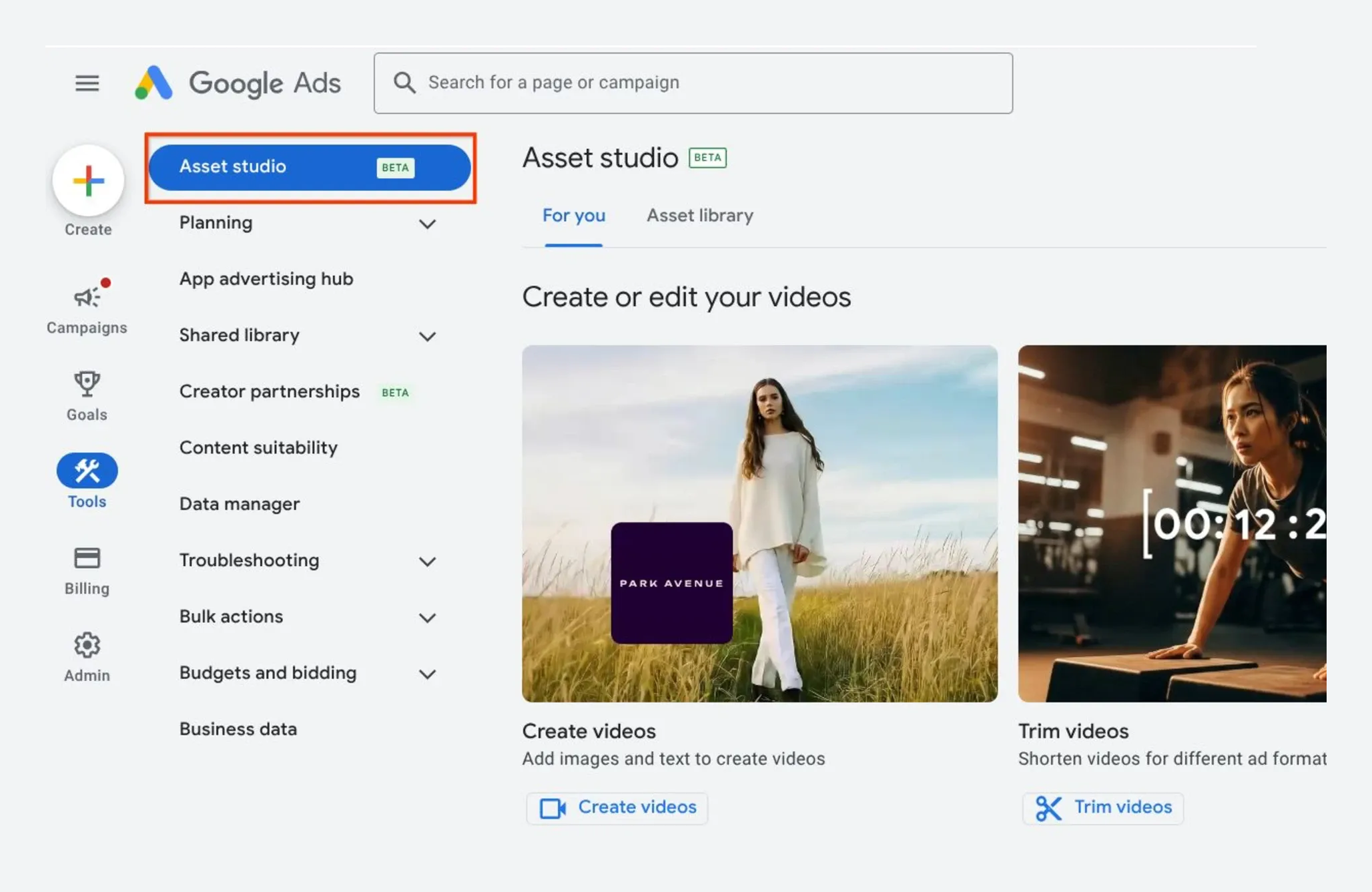Open the hamburger main menu

[87, 83]
